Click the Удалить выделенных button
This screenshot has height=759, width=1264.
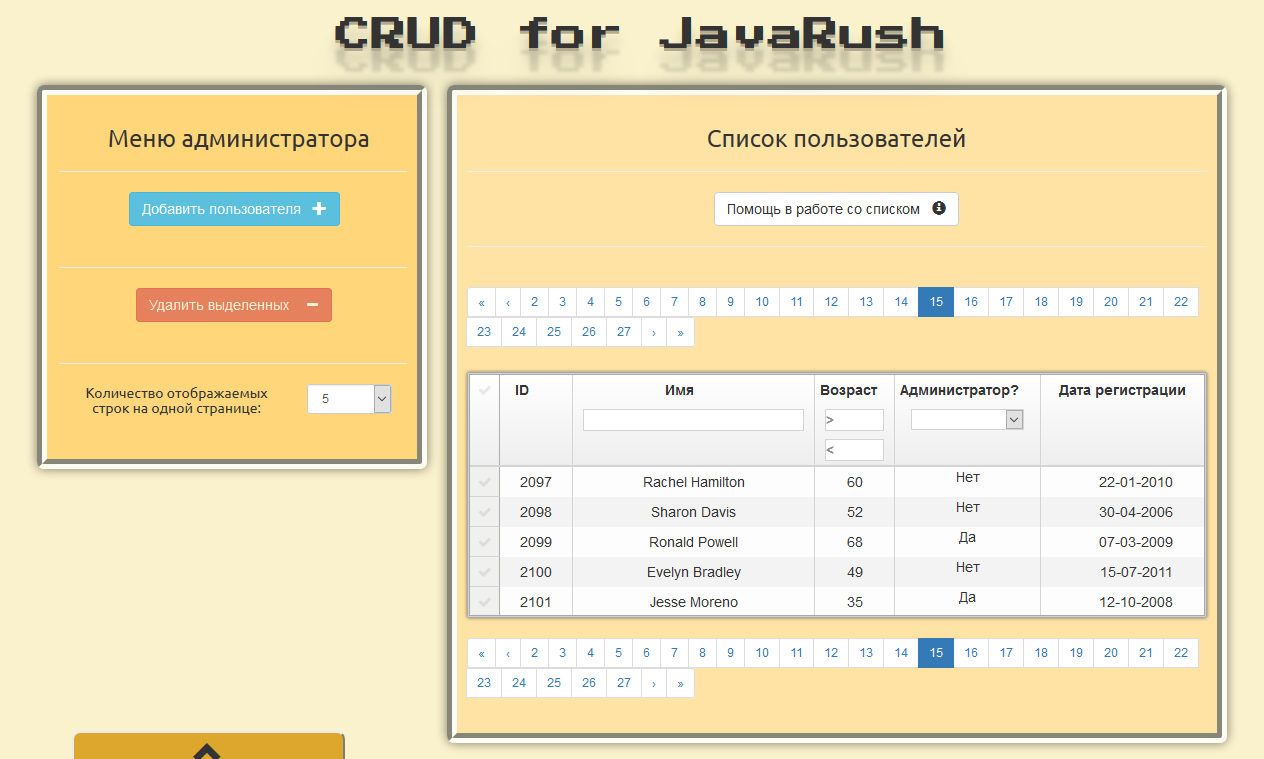[234, 305]
